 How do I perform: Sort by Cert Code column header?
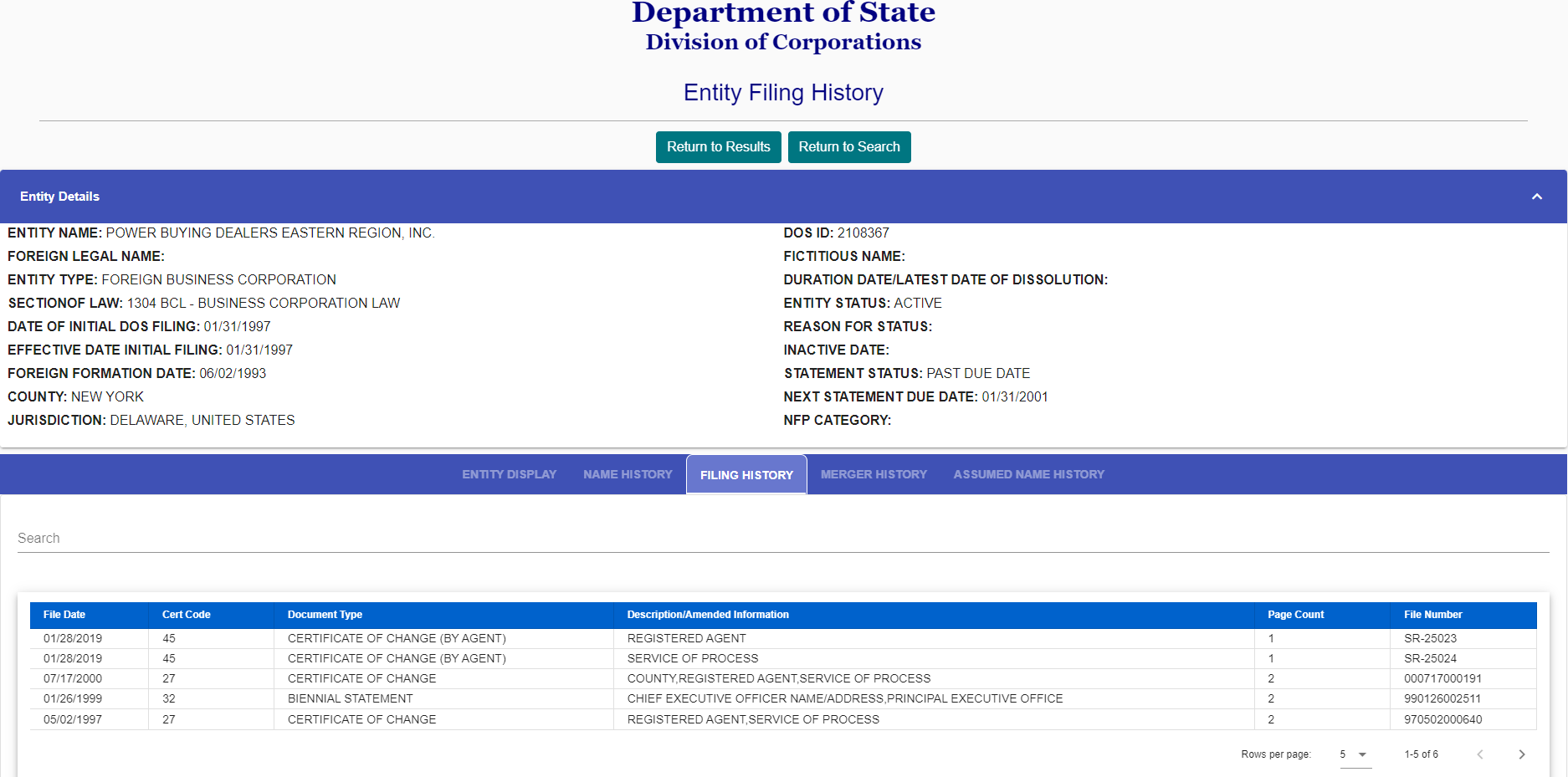pos(186,615)
